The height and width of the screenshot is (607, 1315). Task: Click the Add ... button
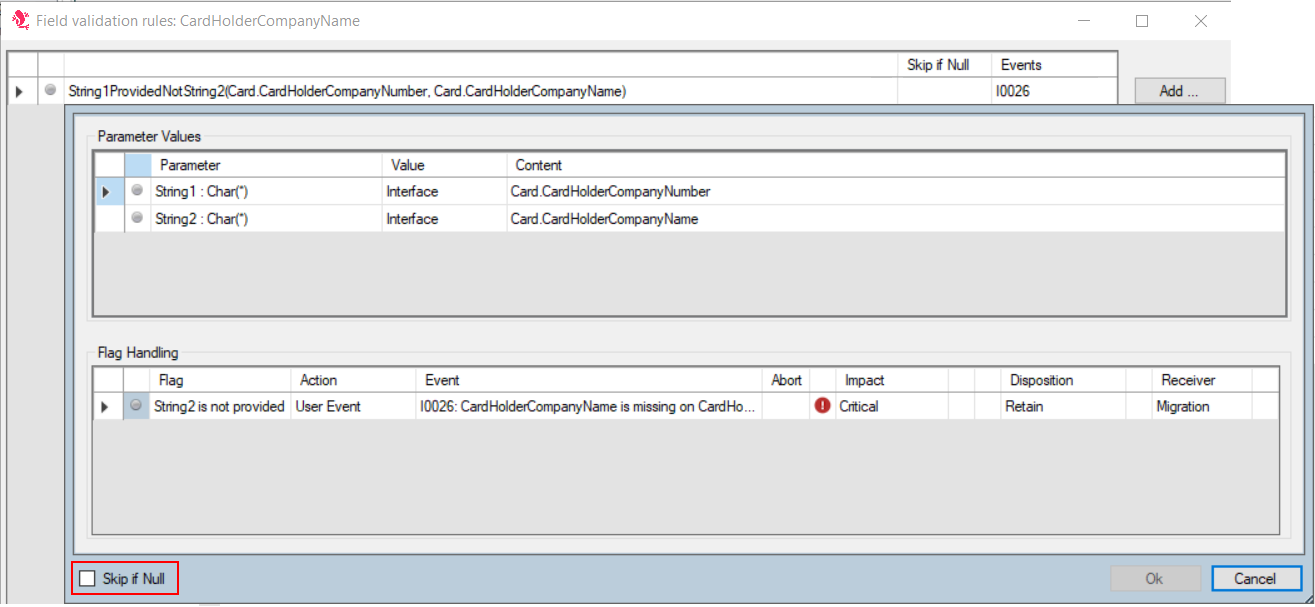coord(1180,91)
